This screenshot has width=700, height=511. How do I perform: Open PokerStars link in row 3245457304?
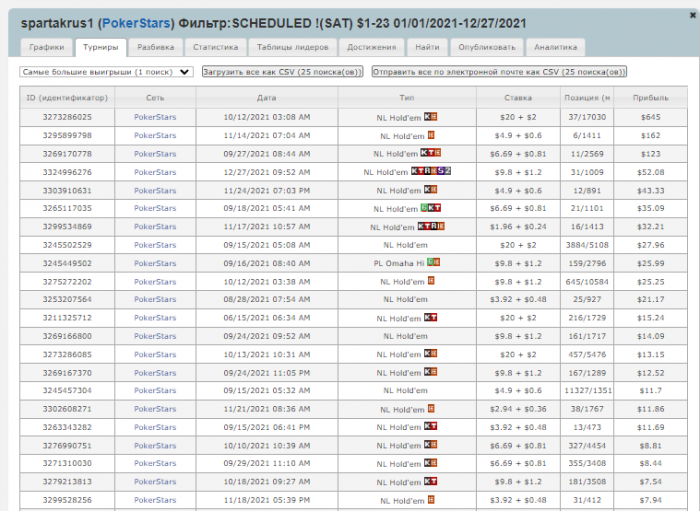pos(155,391)
